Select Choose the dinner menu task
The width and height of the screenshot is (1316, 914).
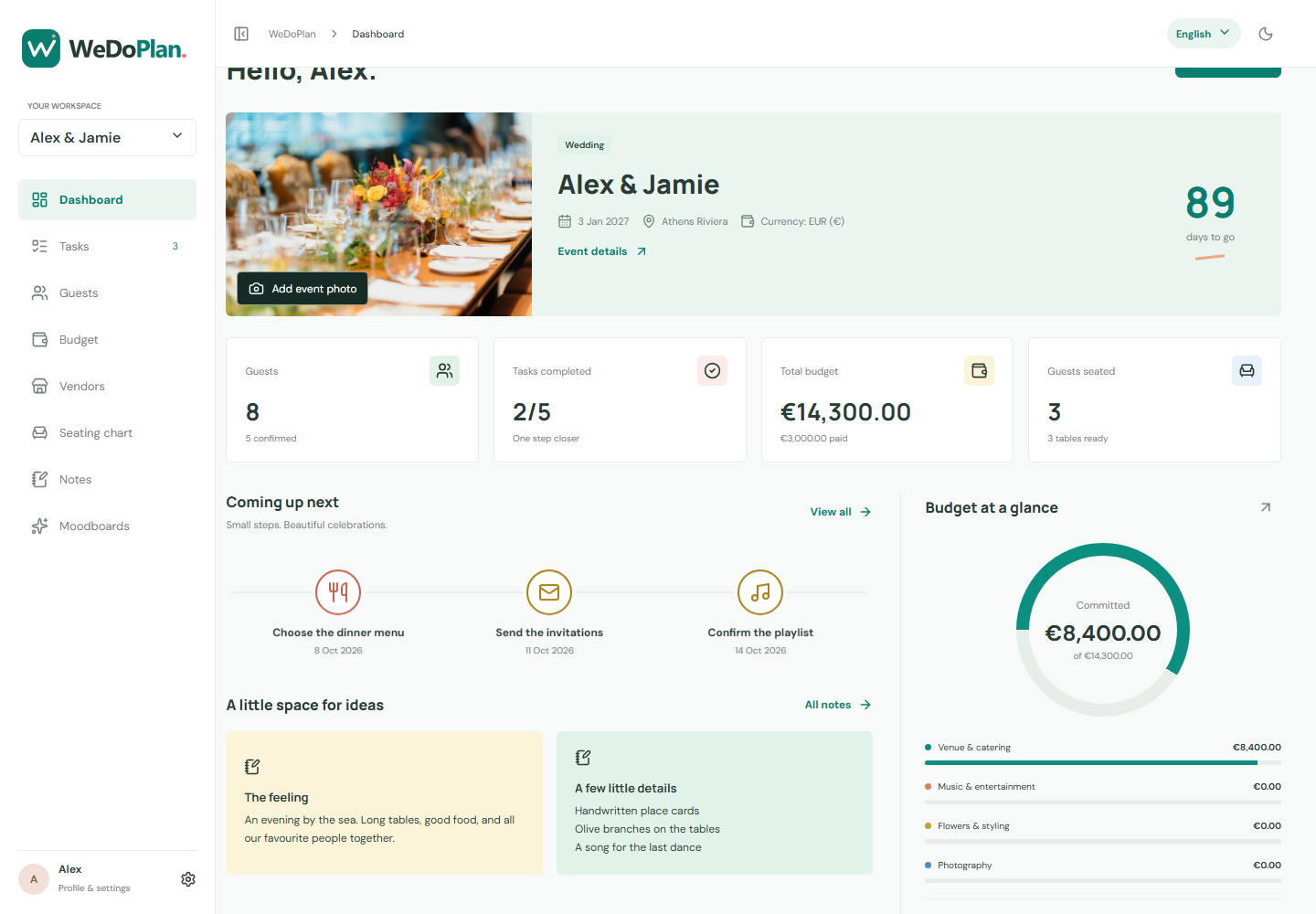[x=338, y=632]
